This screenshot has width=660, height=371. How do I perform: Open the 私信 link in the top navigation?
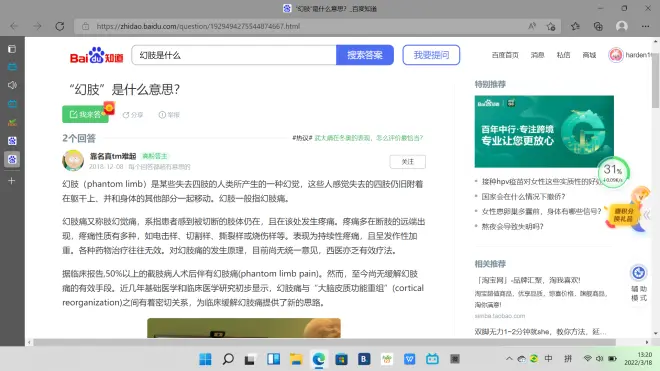(563, 55)
